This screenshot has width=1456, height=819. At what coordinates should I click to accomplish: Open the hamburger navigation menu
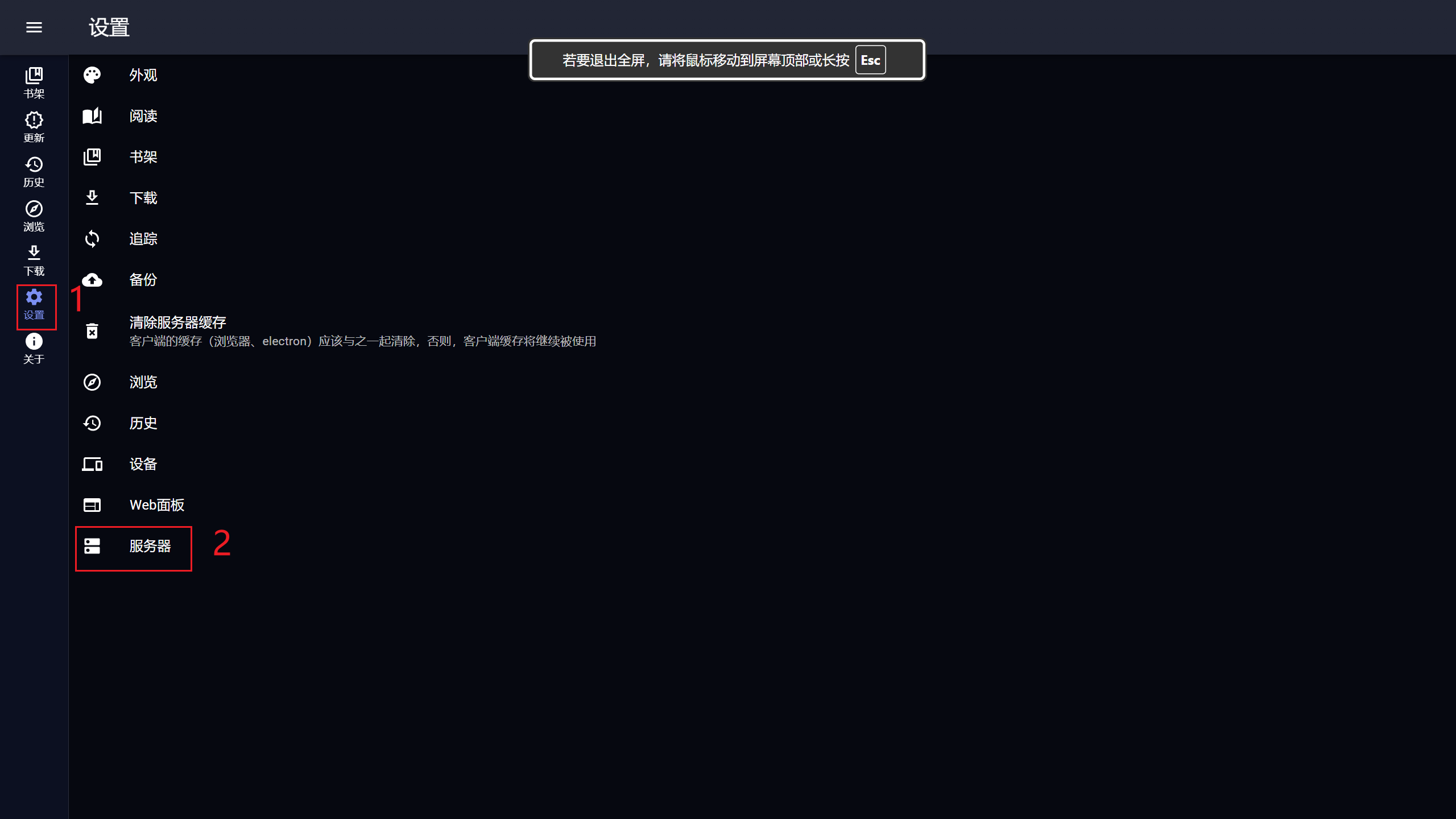pyautogui.click(x=34, y=27)
